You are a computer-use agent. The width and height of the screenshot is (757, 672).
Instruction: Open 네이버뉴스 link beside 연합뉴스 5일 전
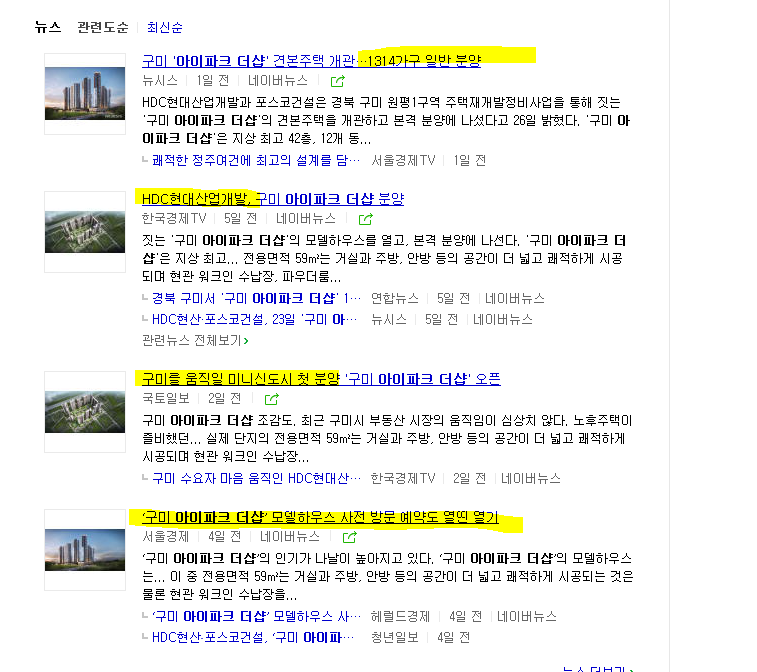tap(515, 298)
